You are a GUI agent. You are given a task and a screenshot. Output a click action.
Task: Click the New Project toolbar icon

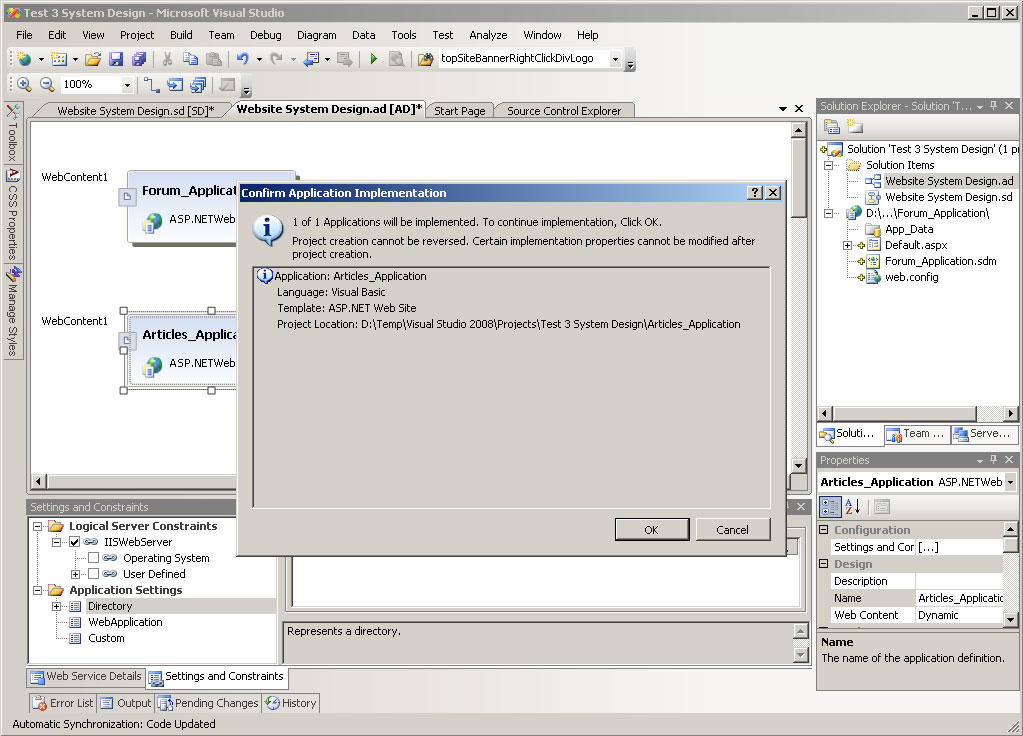[x=24, y=59]
